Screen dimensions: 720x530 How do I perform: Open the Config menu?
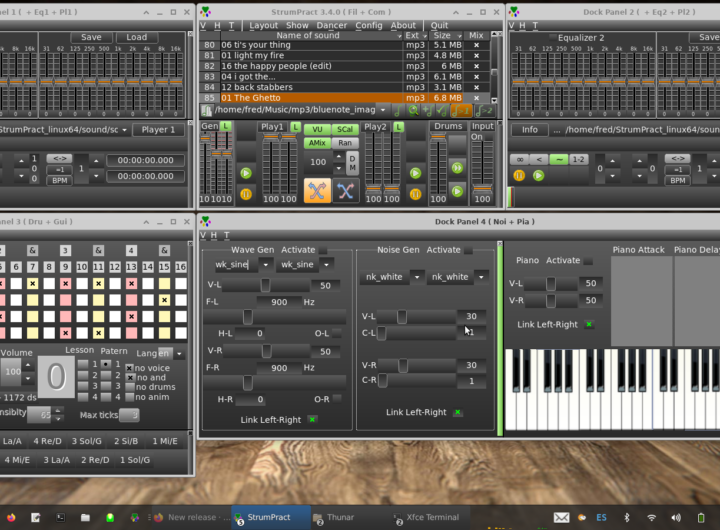(369, 25)
